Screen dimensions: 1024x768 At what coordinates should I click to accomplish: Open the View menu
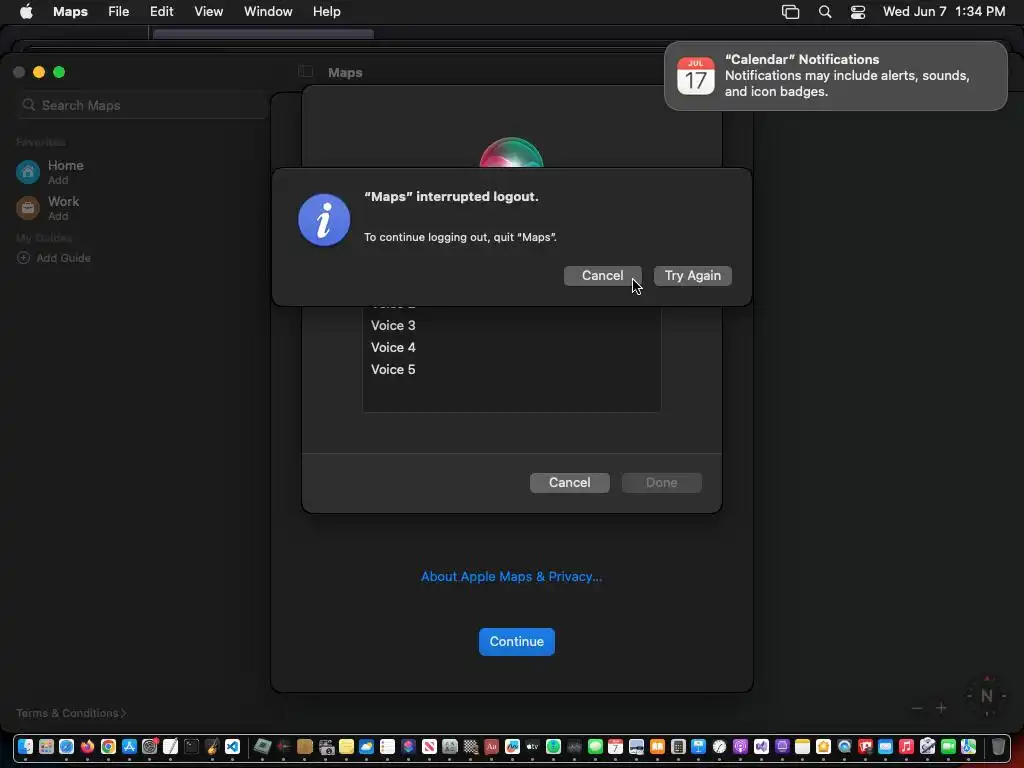[x=208, y=12]
